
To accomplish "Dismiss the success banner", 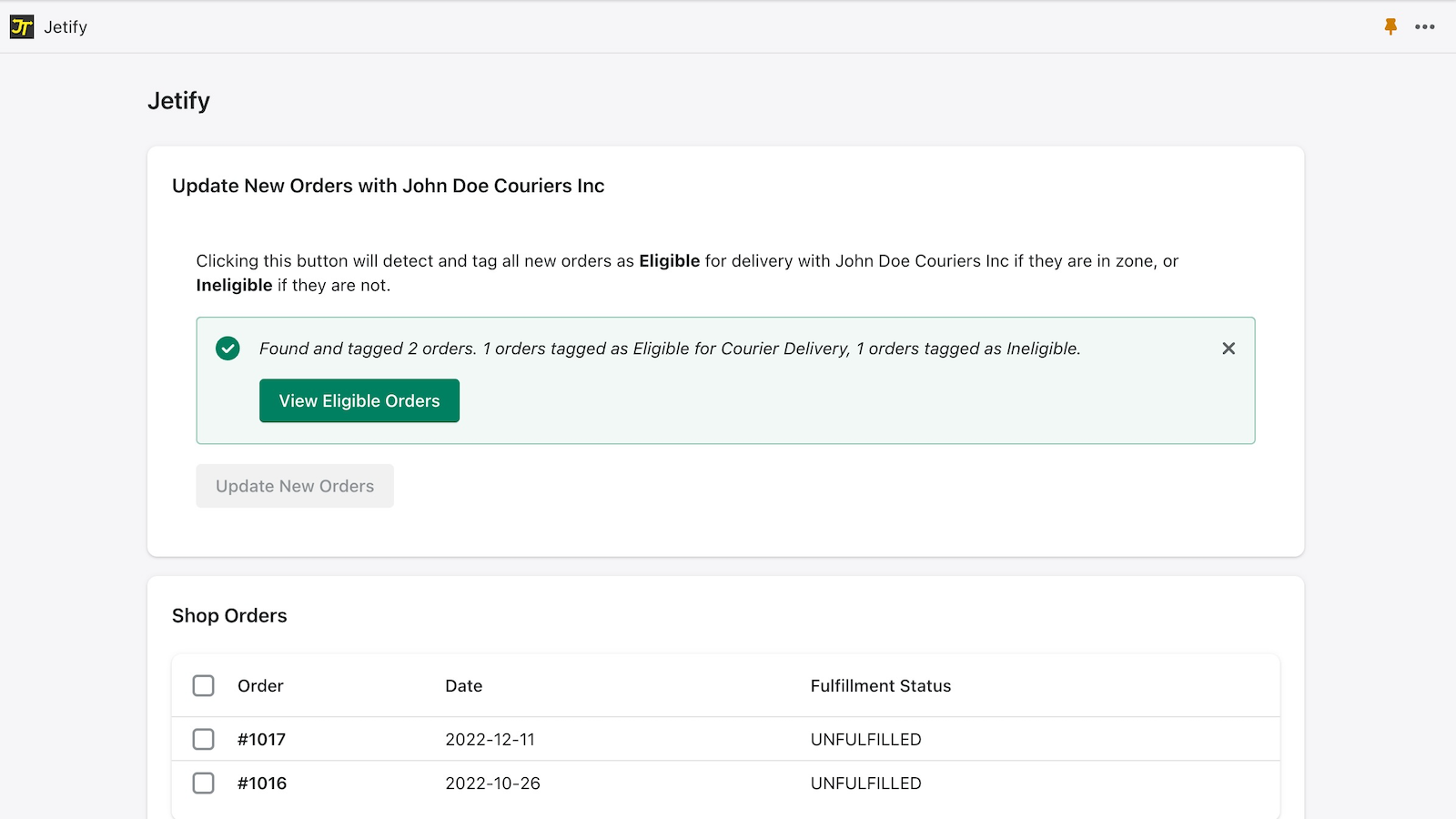I will click(x=1228, y=349).
